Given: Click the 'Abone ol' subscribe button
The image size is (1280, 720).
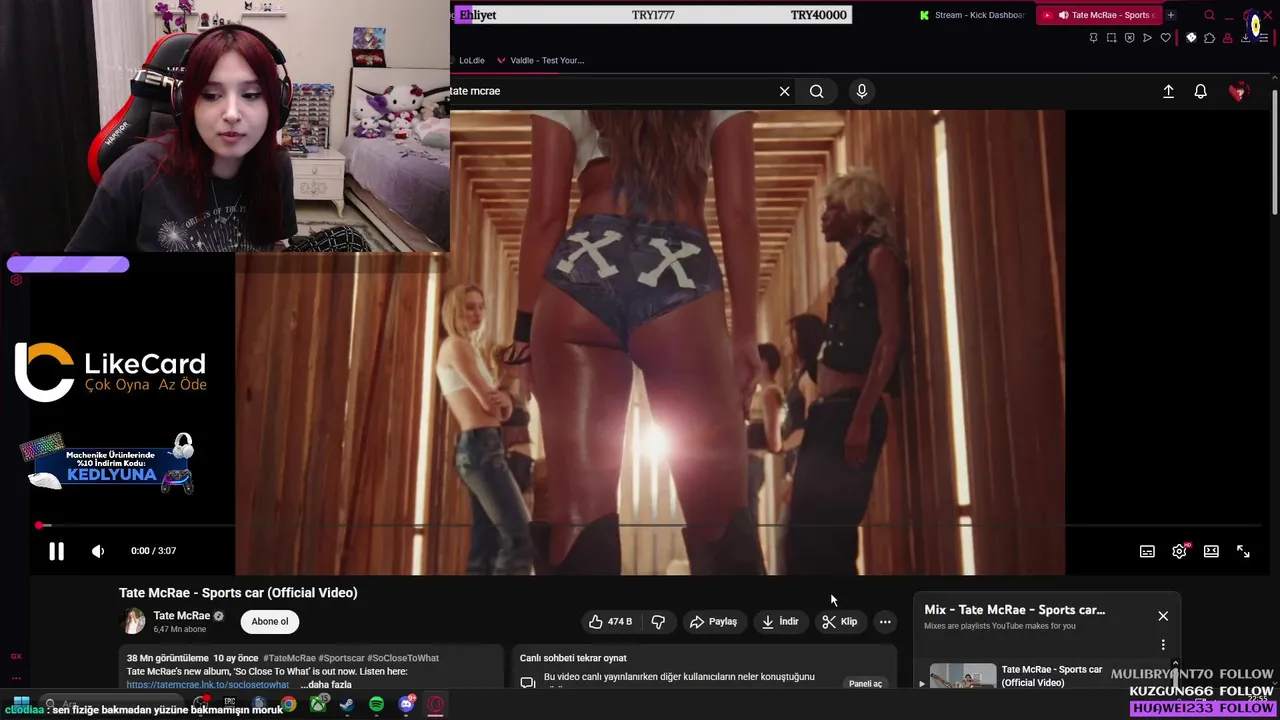Looking at the screenshot, I should (270, 621).
